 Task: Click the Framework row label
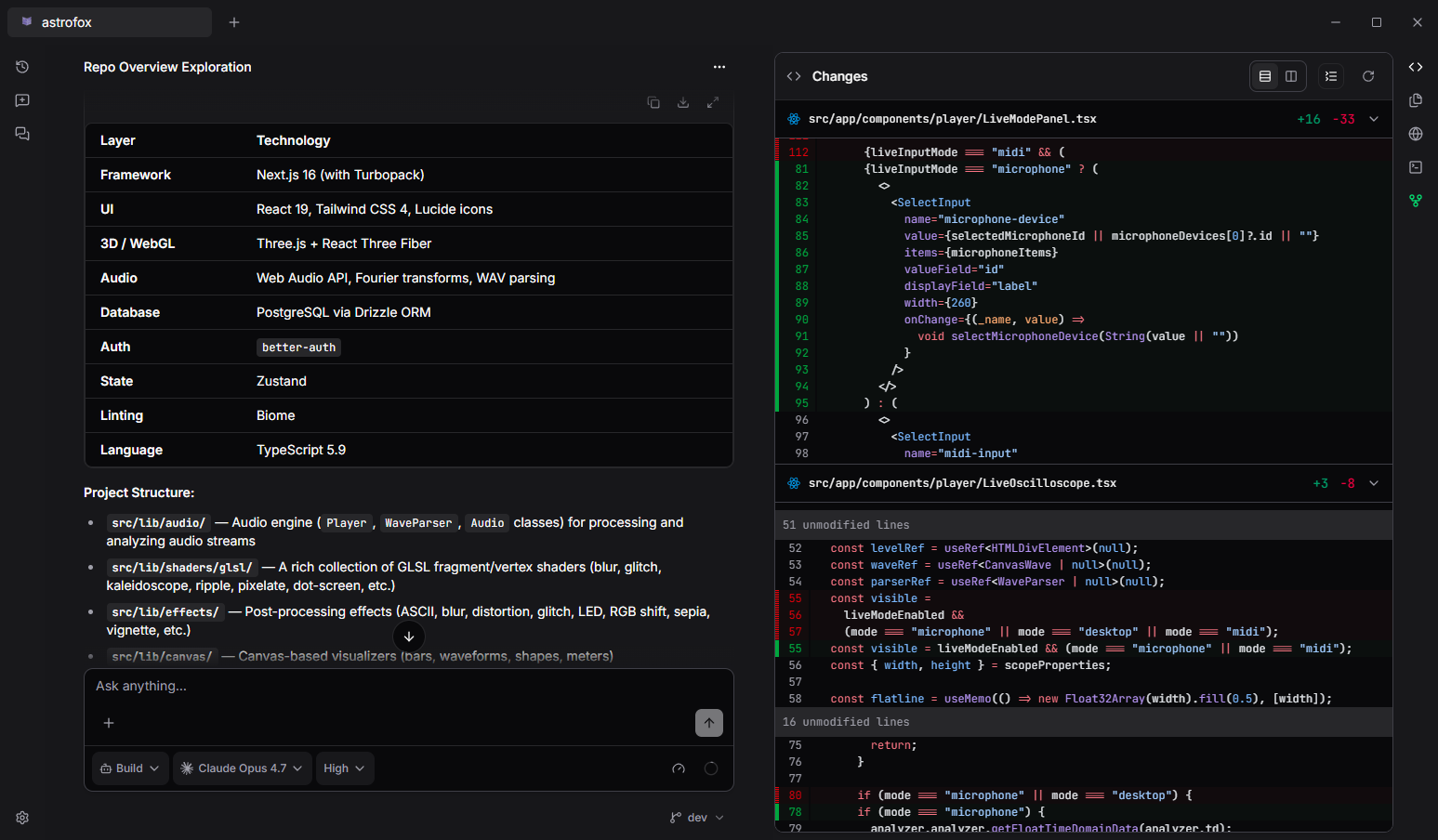point(136,175)
